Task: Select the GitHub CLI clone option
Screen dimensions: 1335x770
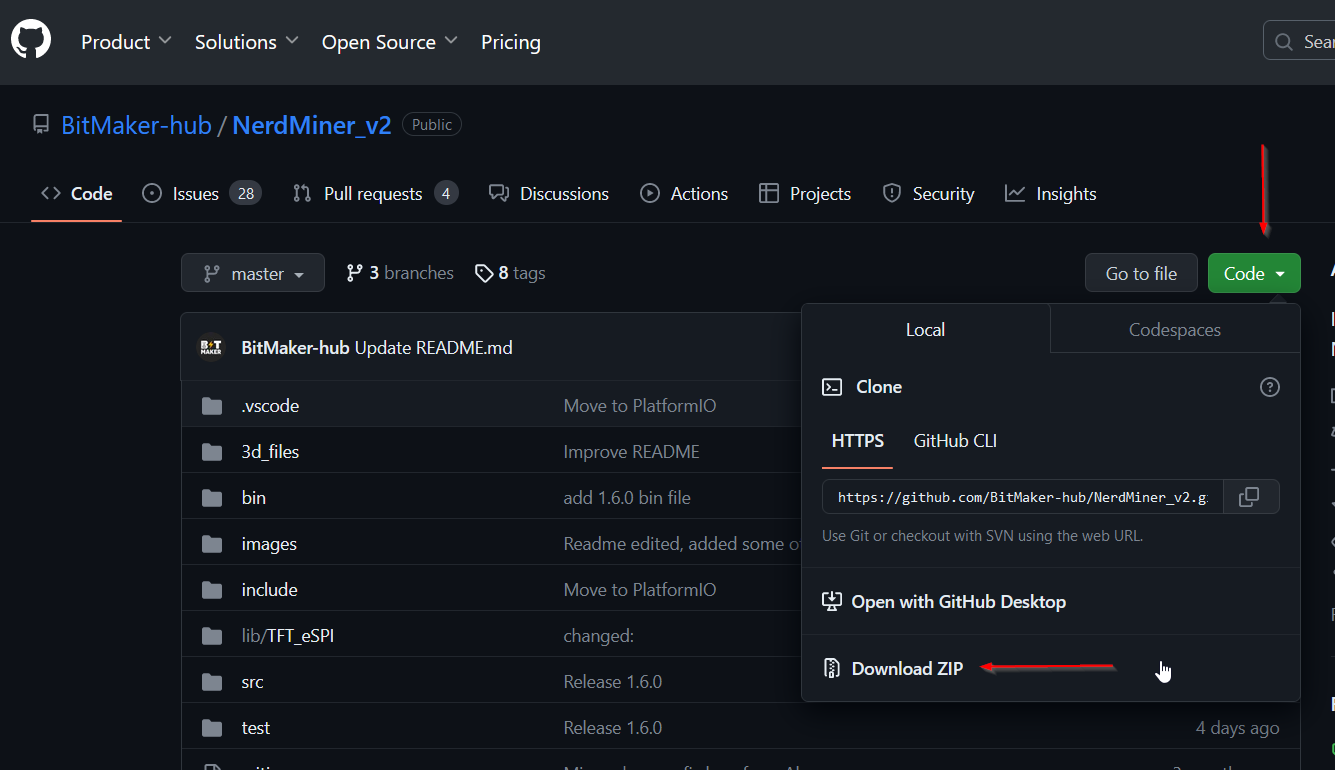Action: coord(955,441)
